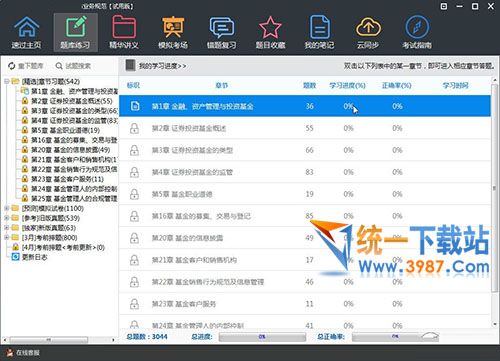This screenshot has height=361, width=500.
Task: Expand the 模拟试卷(1100) tree folder
Action: pos(6,208)
